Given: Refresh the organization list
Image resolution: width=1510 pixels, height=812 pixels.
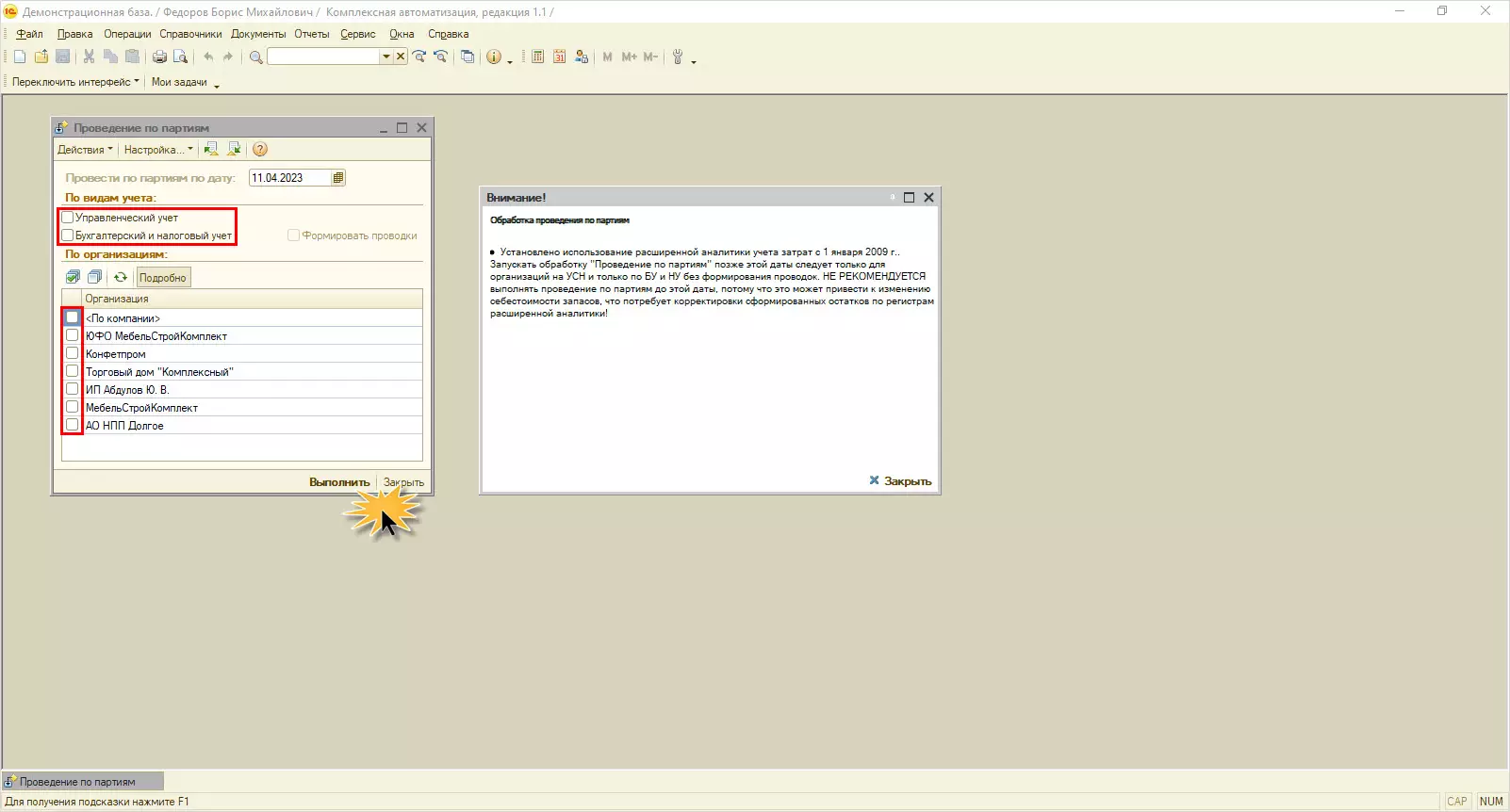Looking at the screenshot, I should pos(121,277).
